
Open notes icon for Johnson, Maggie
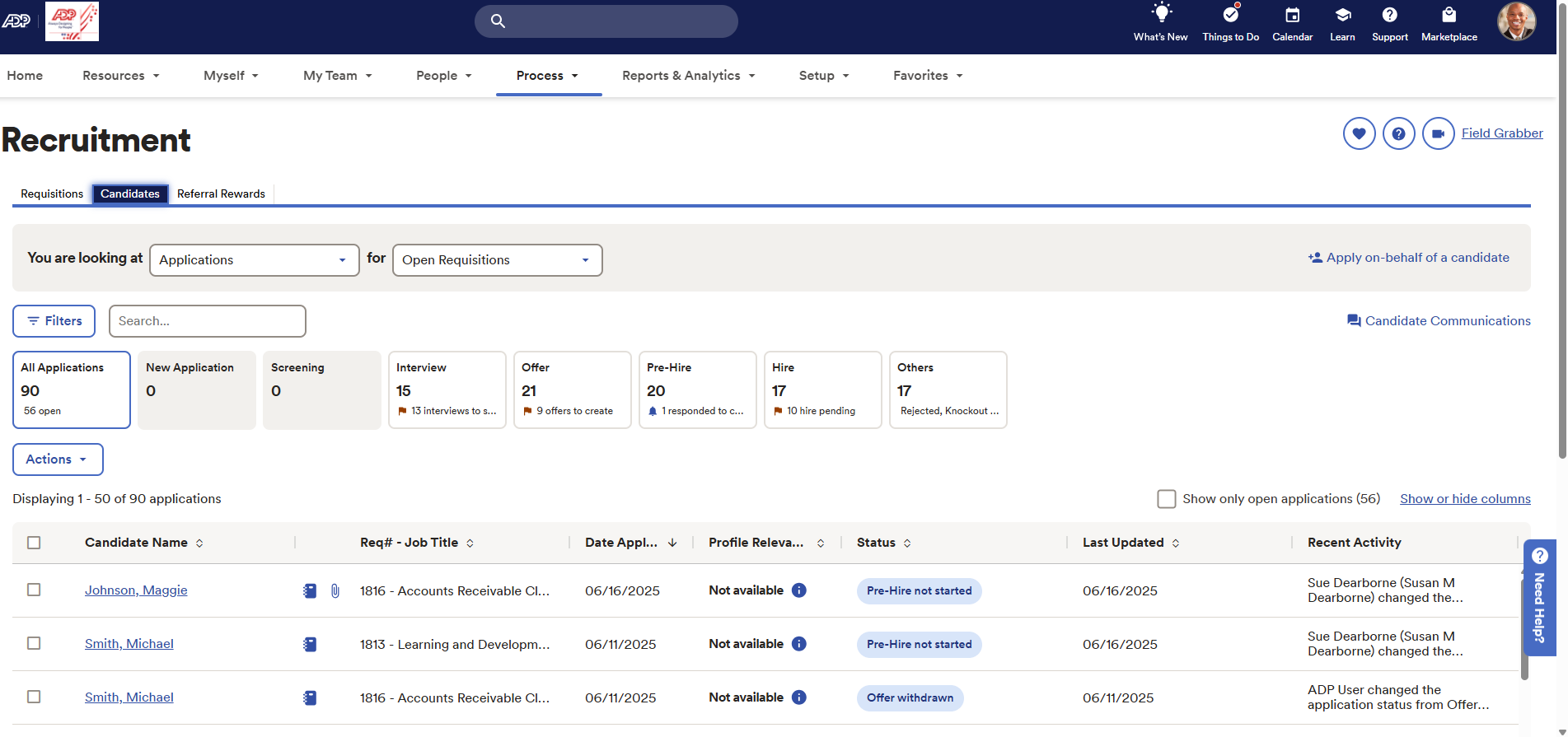[310, 590]
